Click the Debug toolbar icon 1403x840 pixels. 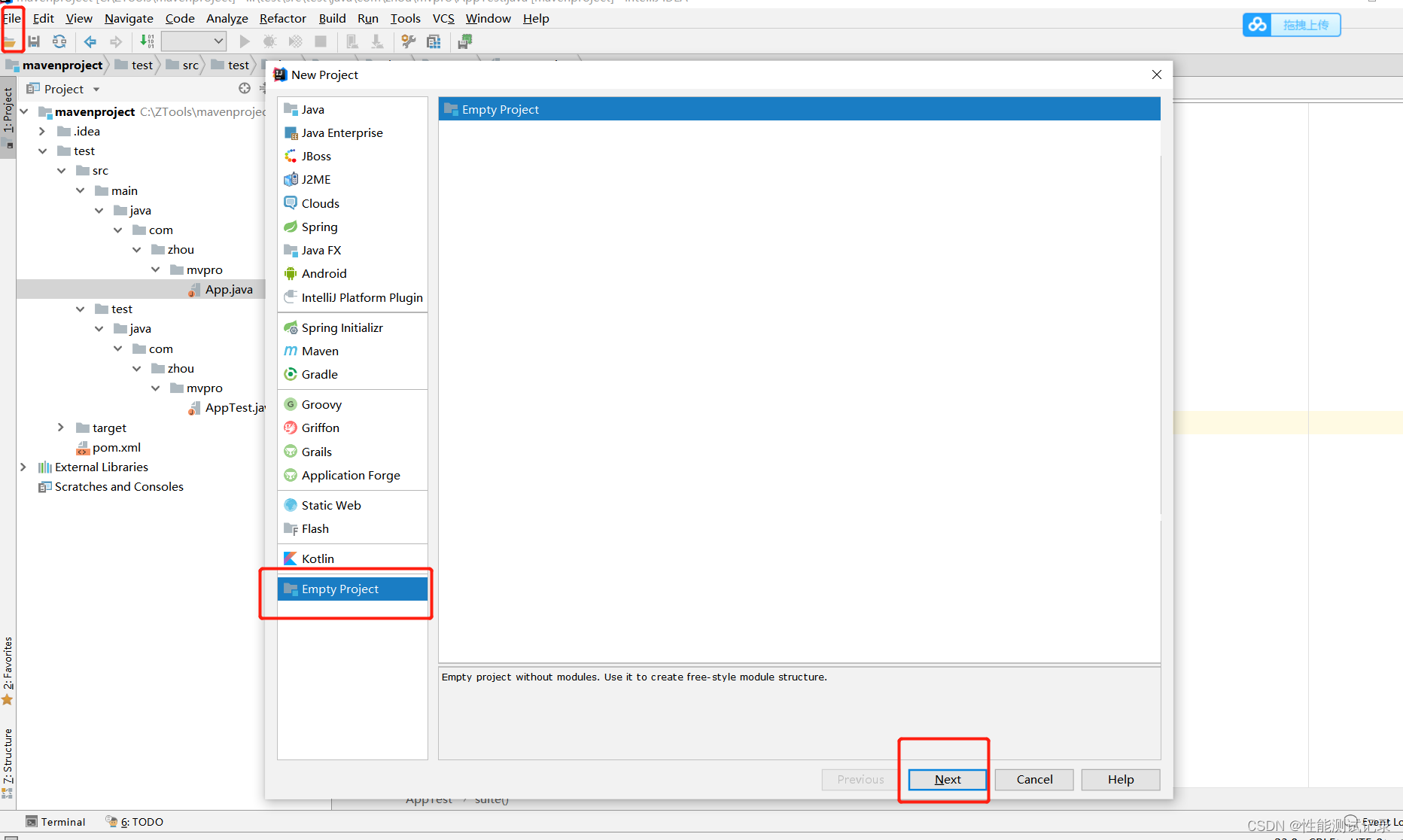point(269,42)
